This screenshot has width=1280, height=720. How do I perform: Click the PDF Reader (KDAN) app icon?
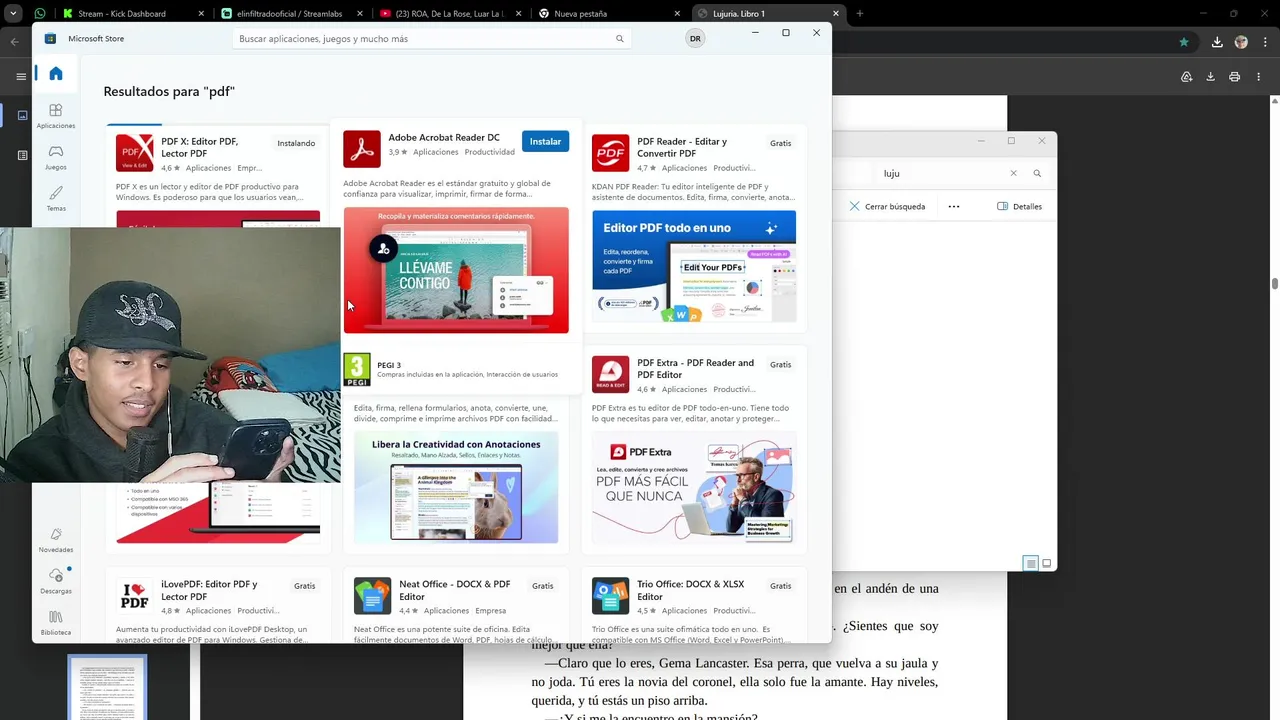pyautogui.click(x=611, y=153)
